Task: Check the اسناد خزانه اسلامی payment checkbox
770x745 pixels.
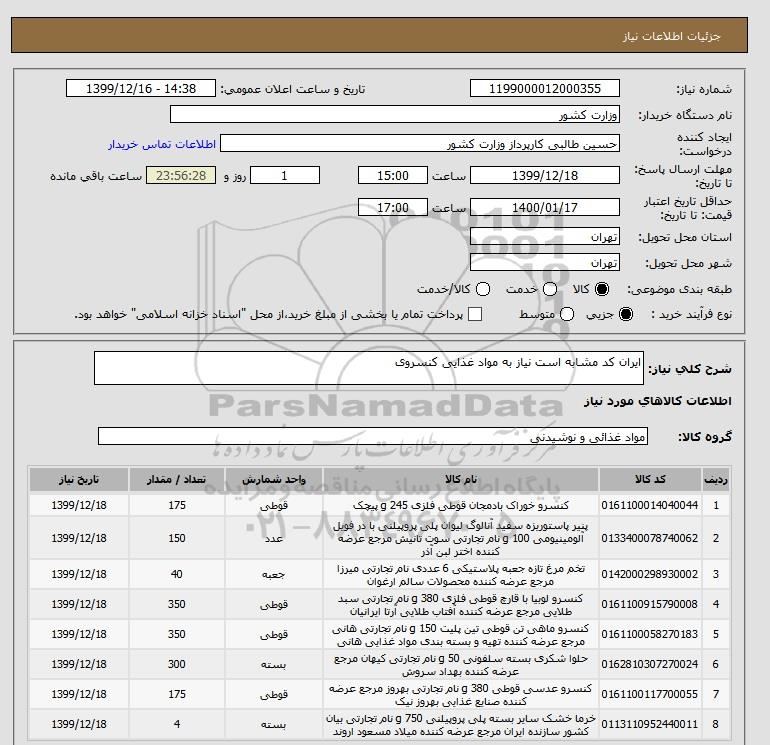Action: pyautogui.click(x=475, y=314)
